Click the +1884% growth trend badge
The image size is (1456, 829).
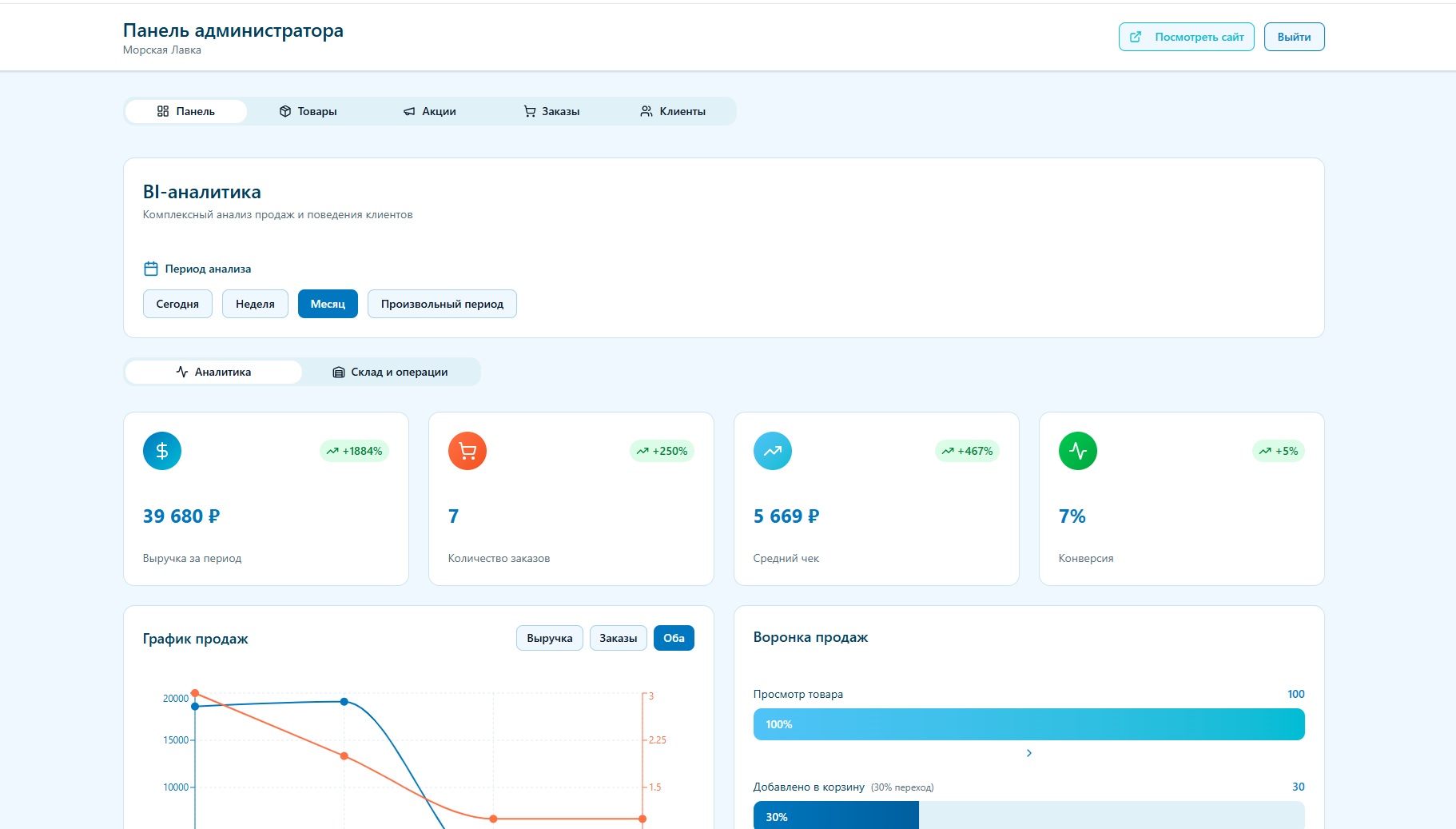point(354,451)
